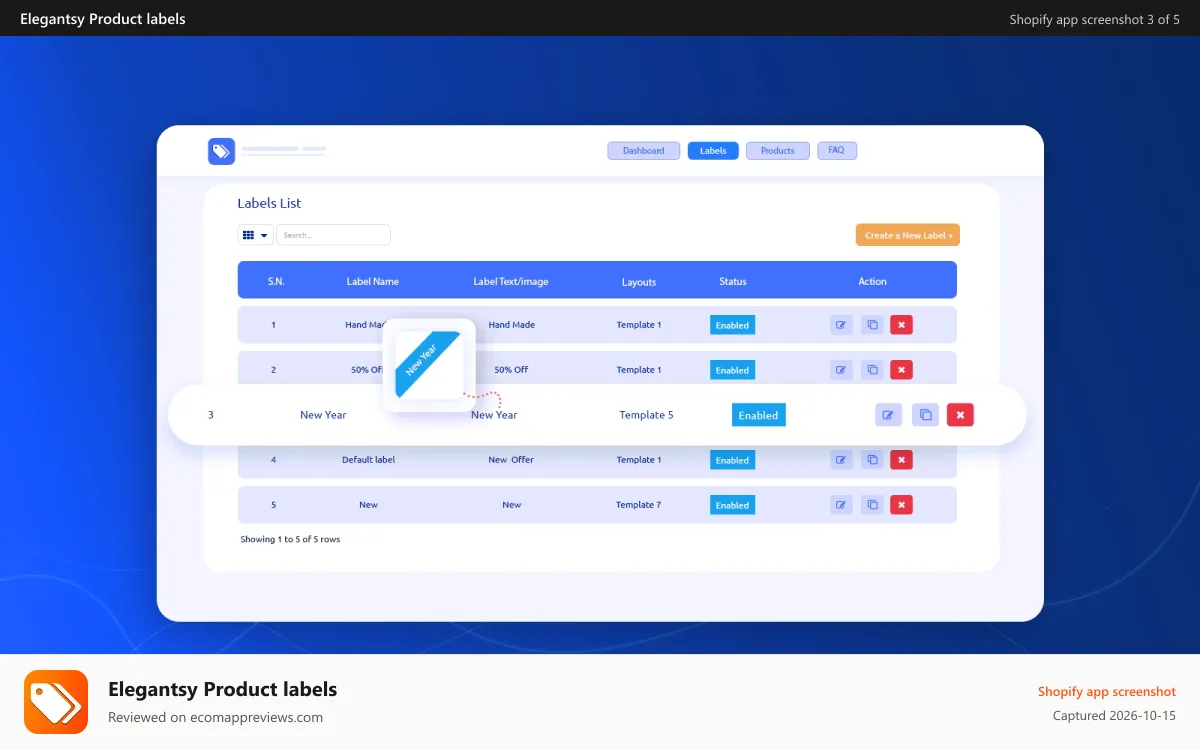1200x750 pixels.
Task: Edit the row 5 New label
Action: click(841, 505)
